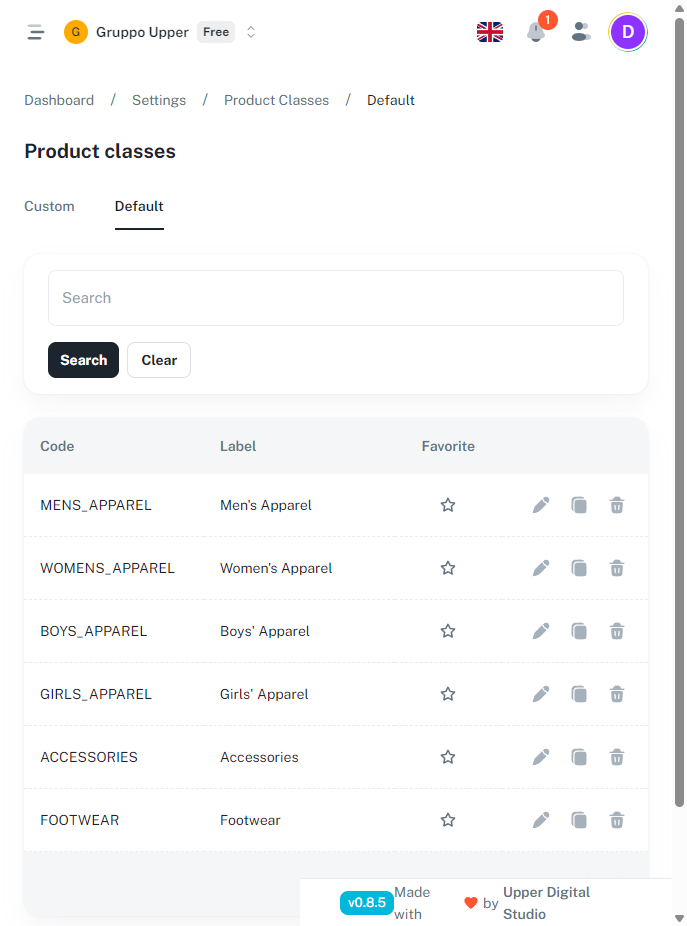Open the users icon in header

click(581, 32)
